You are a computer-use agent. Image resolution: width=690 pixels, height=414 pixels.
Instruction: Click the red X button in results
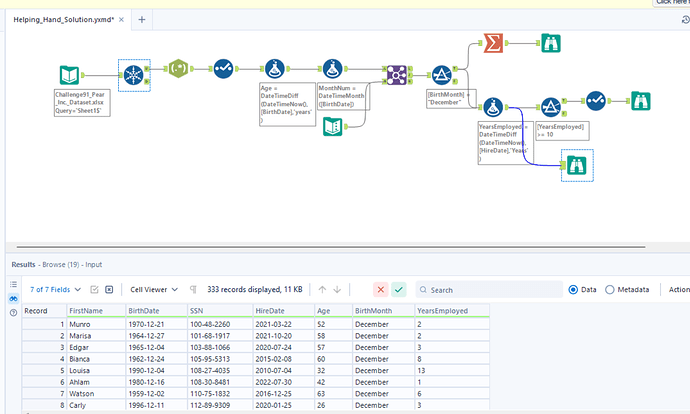(380, 289)
